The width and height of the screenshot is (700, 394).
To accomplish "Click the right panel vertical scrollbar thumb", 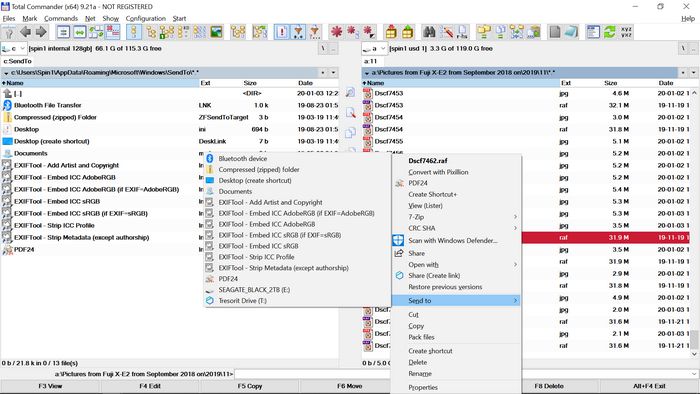I will (x=694, y=339).
